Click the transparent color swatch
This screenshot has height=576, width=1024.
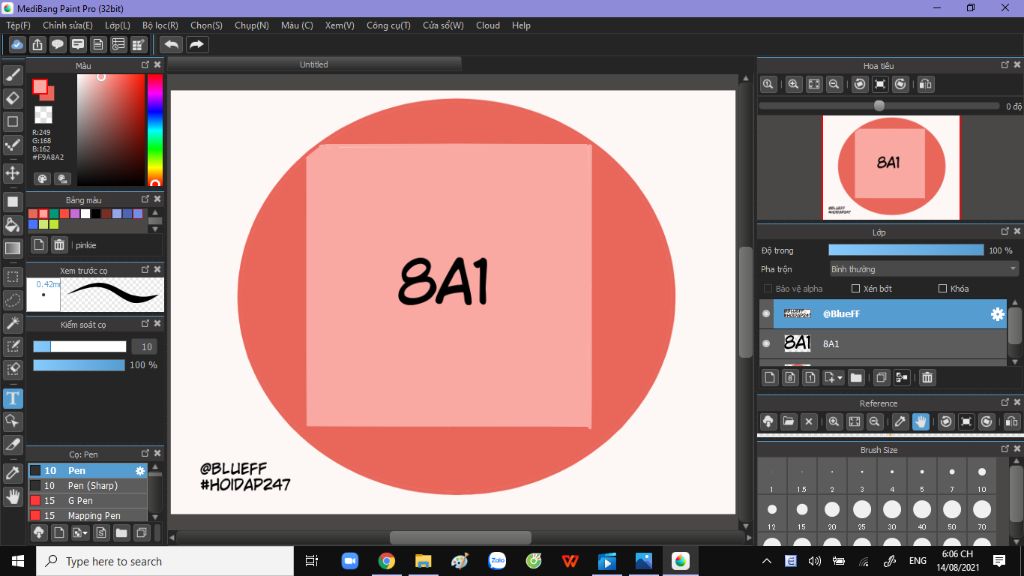[x=43, y=114]
